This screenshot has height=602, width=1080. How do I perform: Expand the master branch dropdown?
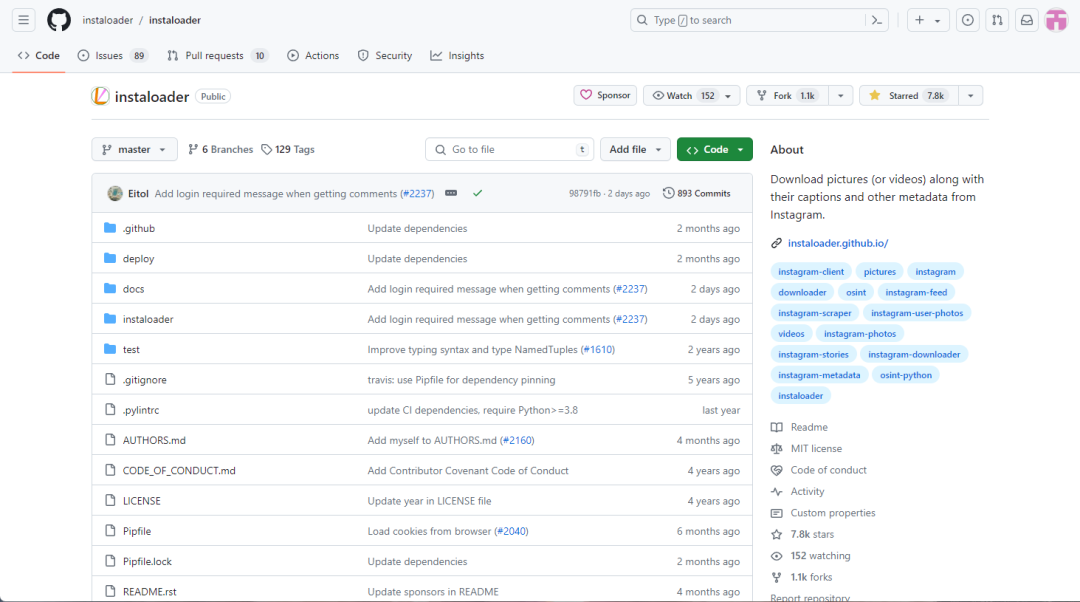click(x=134, y=149)
